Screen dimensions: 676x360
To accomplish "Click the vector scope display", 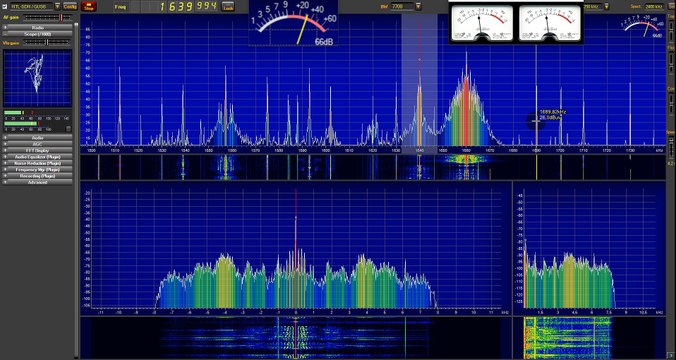I will (x=38, y=78).
